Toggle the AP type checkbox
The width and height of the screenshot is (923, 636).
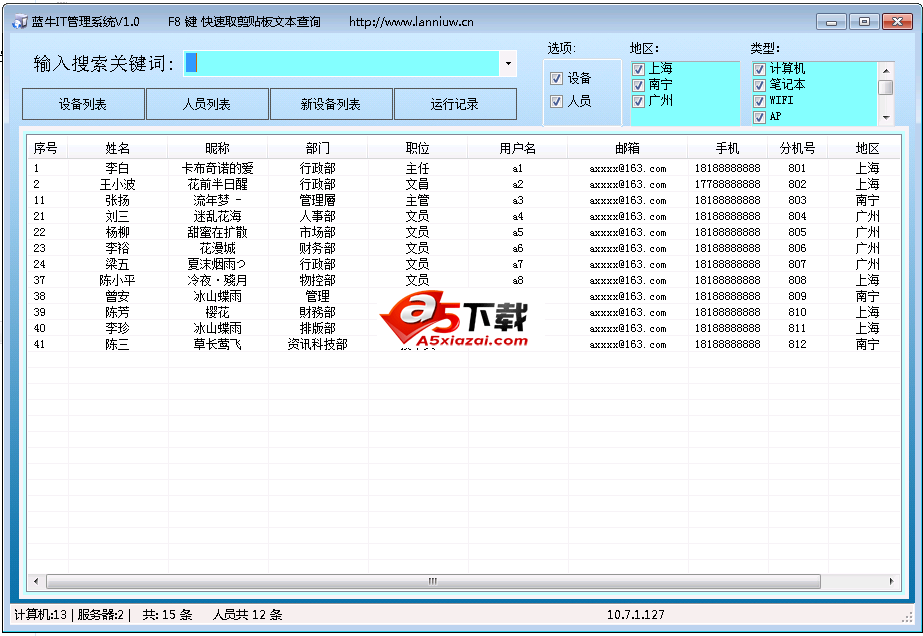tap(759, 117)
